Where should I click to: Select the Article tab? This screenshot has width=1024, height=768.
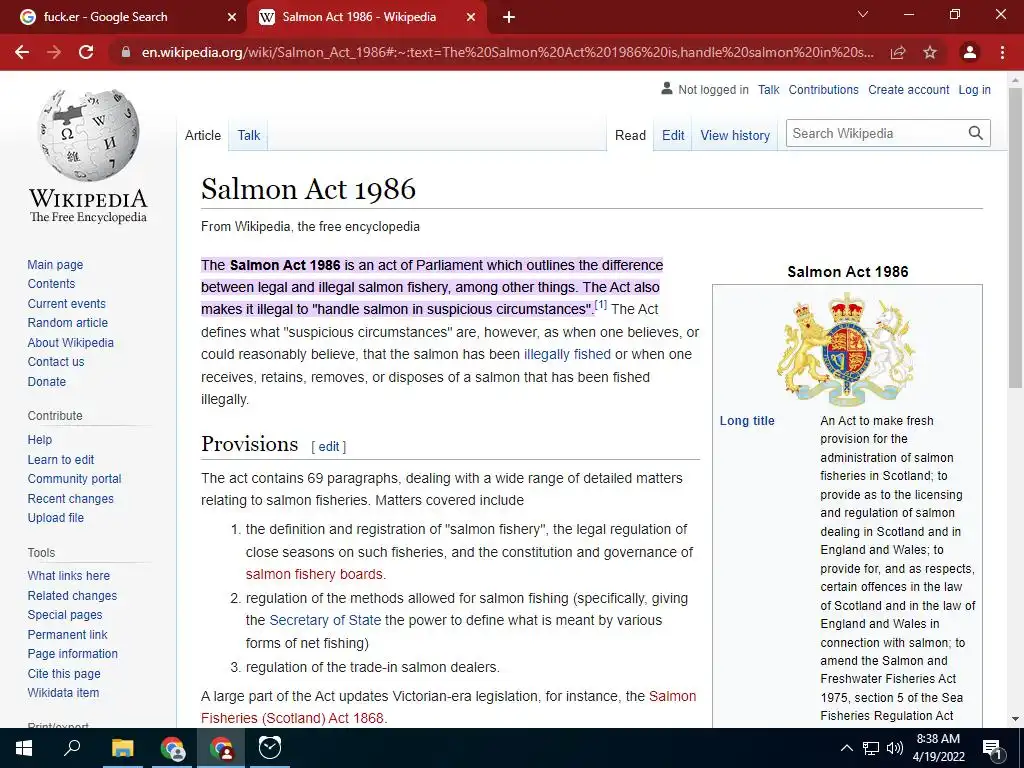203,135
